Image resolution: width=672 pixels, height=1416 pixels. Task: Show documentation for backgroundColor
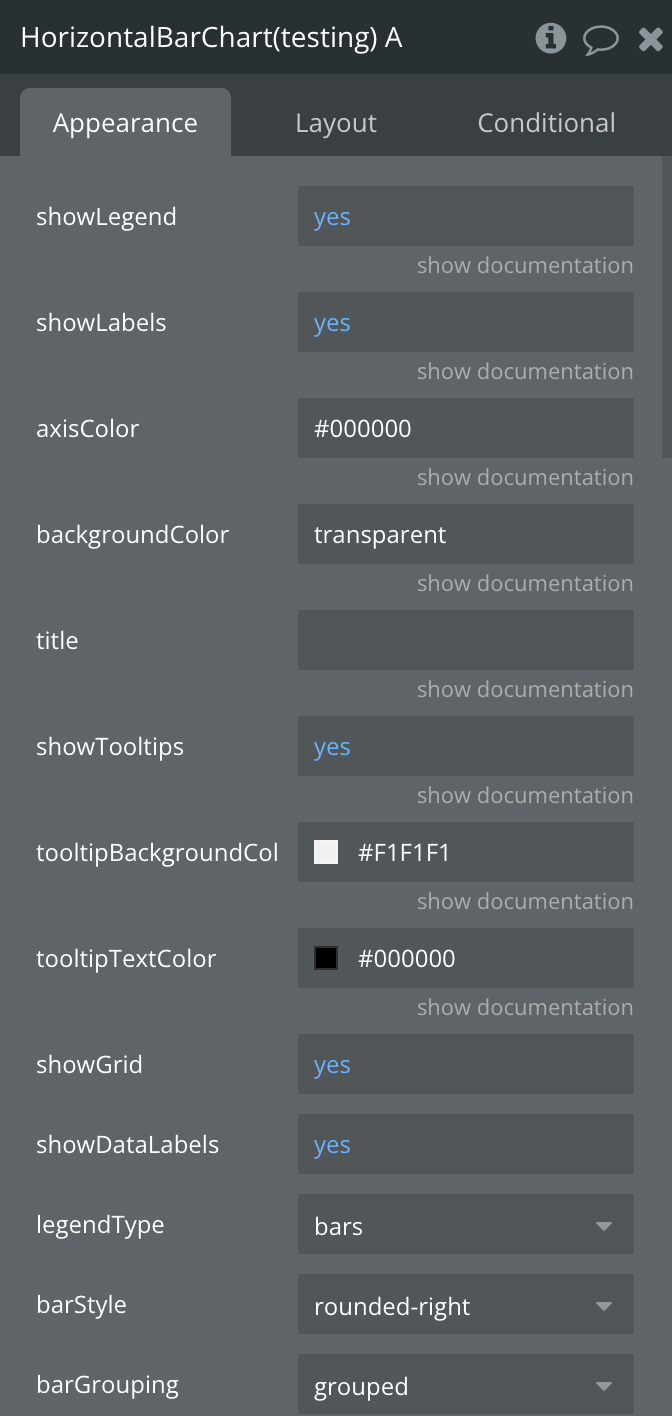pos(524,584)
